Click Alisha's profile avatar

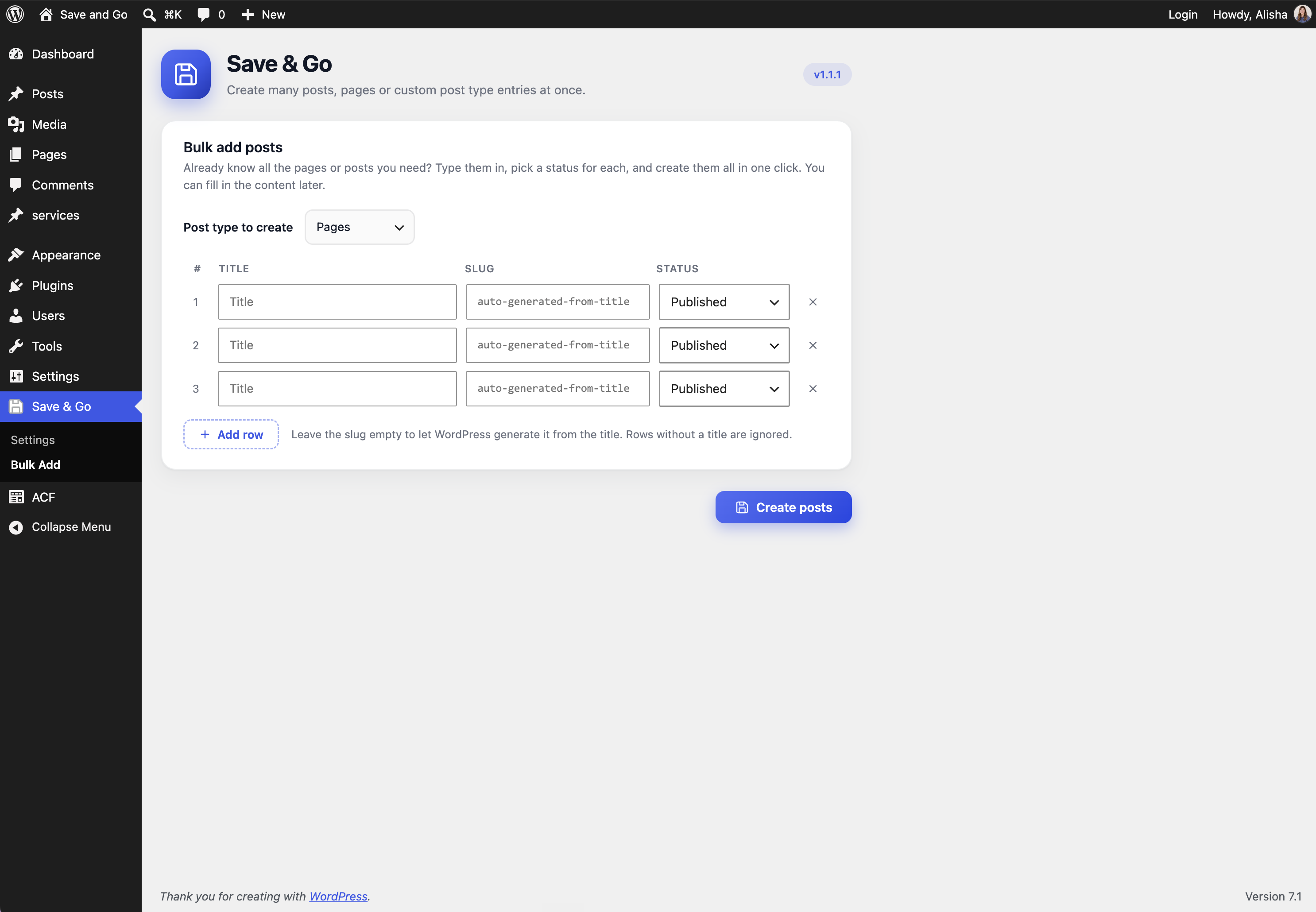1302,14
